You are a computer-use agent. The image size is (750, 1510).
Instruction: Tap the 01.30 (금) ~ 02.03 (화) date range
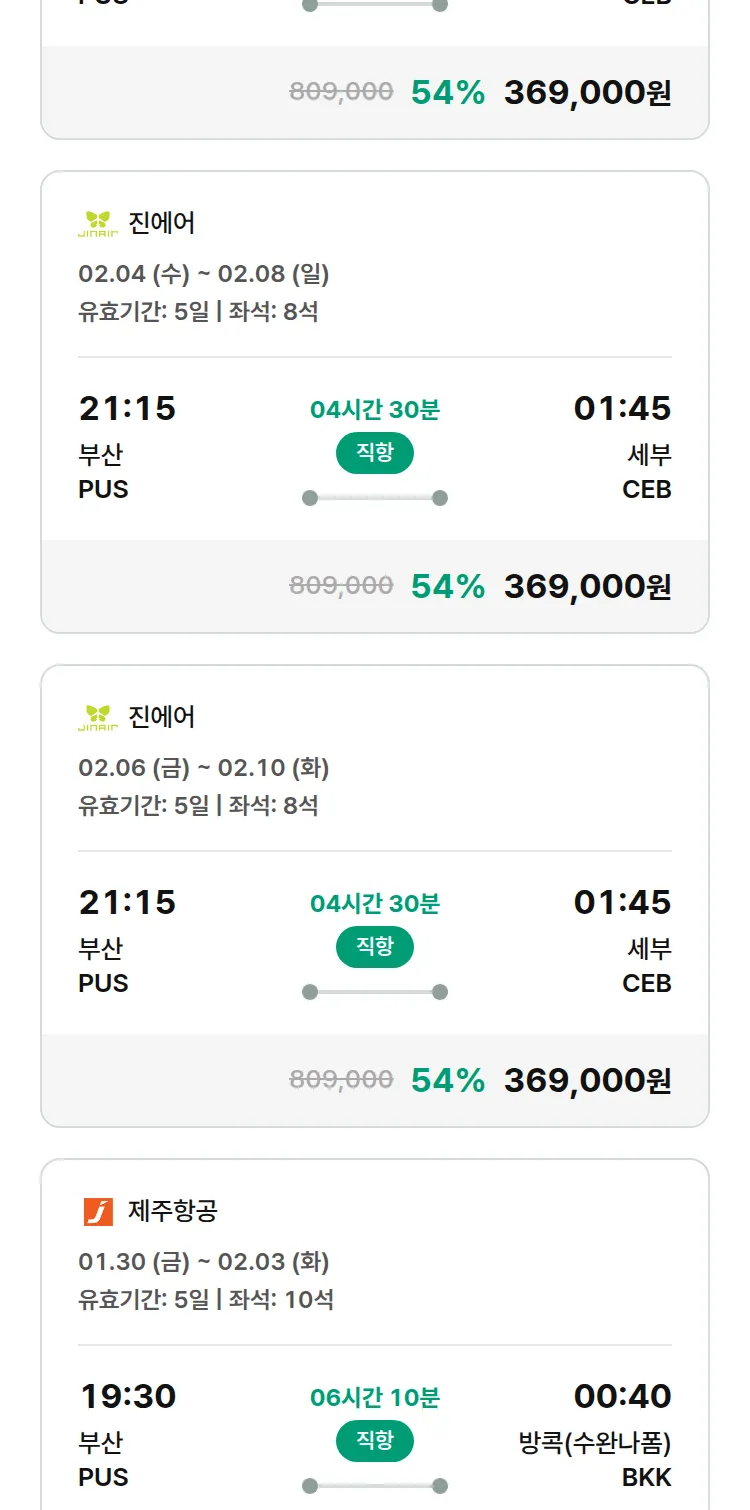(x=204, y=1262)
